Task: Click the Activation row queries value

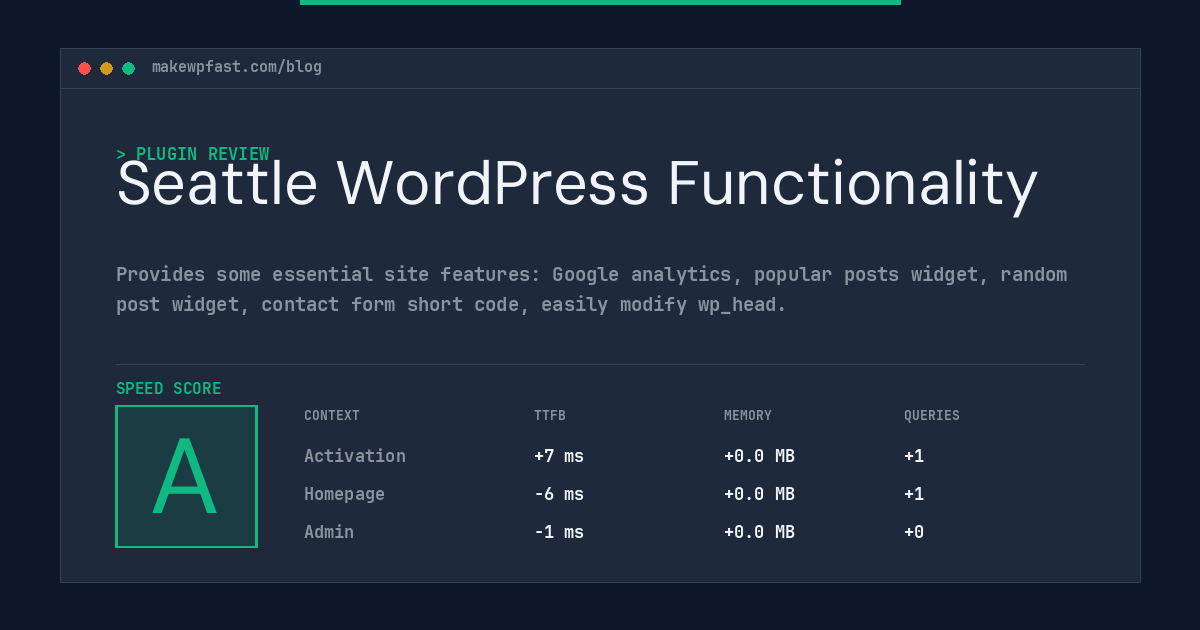Action: (914, 456)
